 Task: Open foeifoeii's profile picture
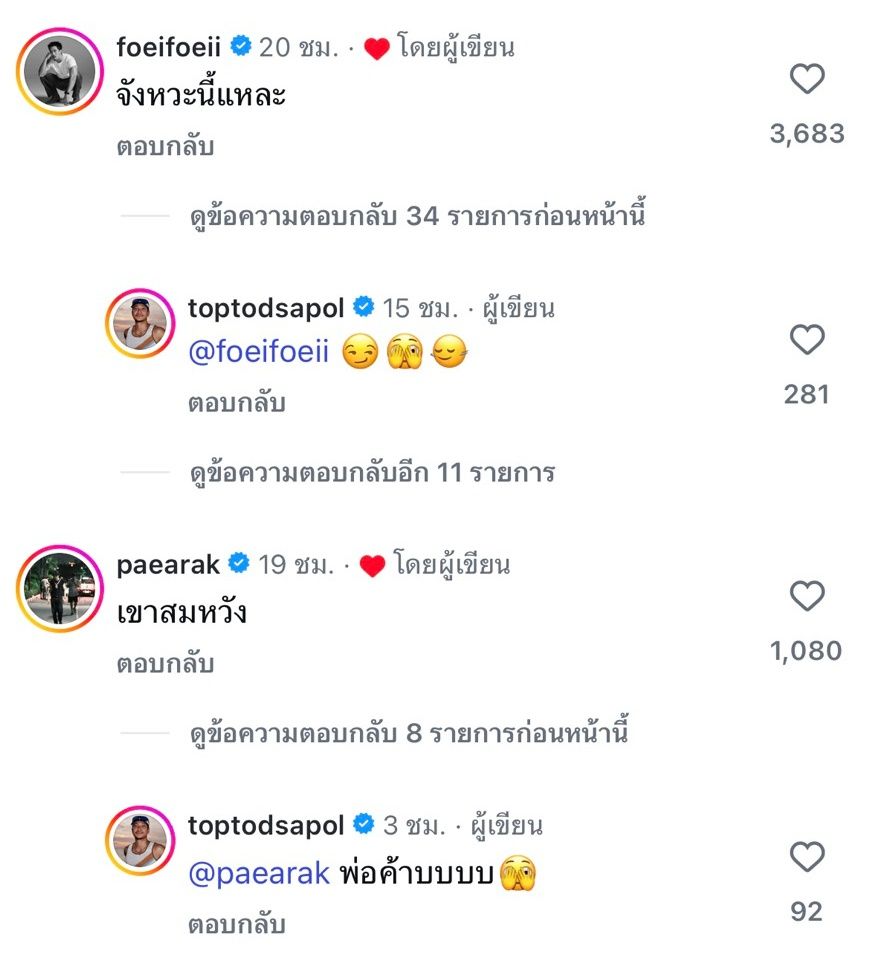60,72
